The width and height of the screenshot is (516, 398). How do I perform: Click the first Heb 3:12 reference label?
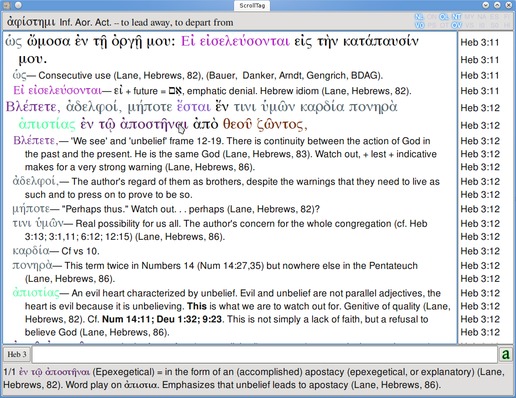point(480,108)
